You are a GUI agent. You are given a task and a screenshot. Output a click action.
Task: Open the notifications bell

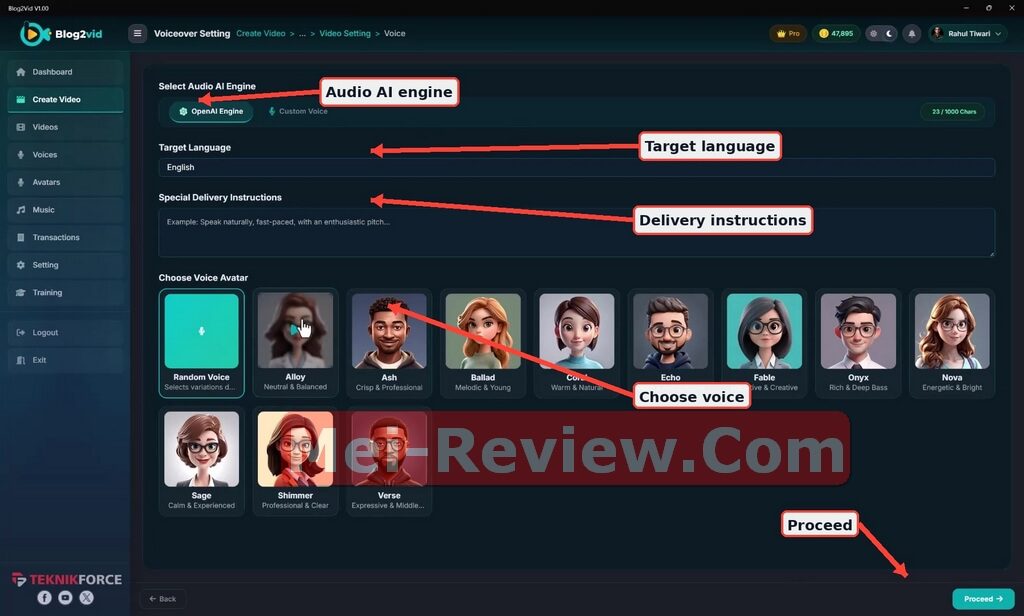912,33
